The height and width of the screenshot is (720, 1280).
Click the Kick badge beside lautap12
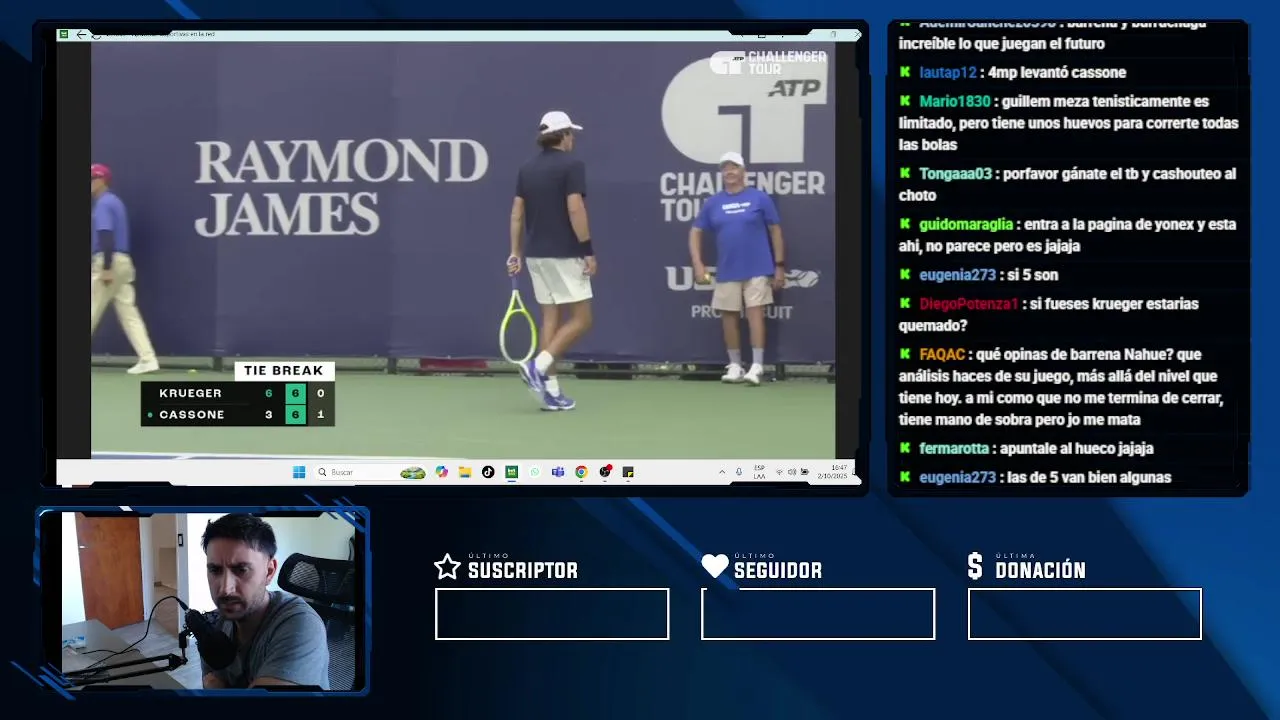905,72
